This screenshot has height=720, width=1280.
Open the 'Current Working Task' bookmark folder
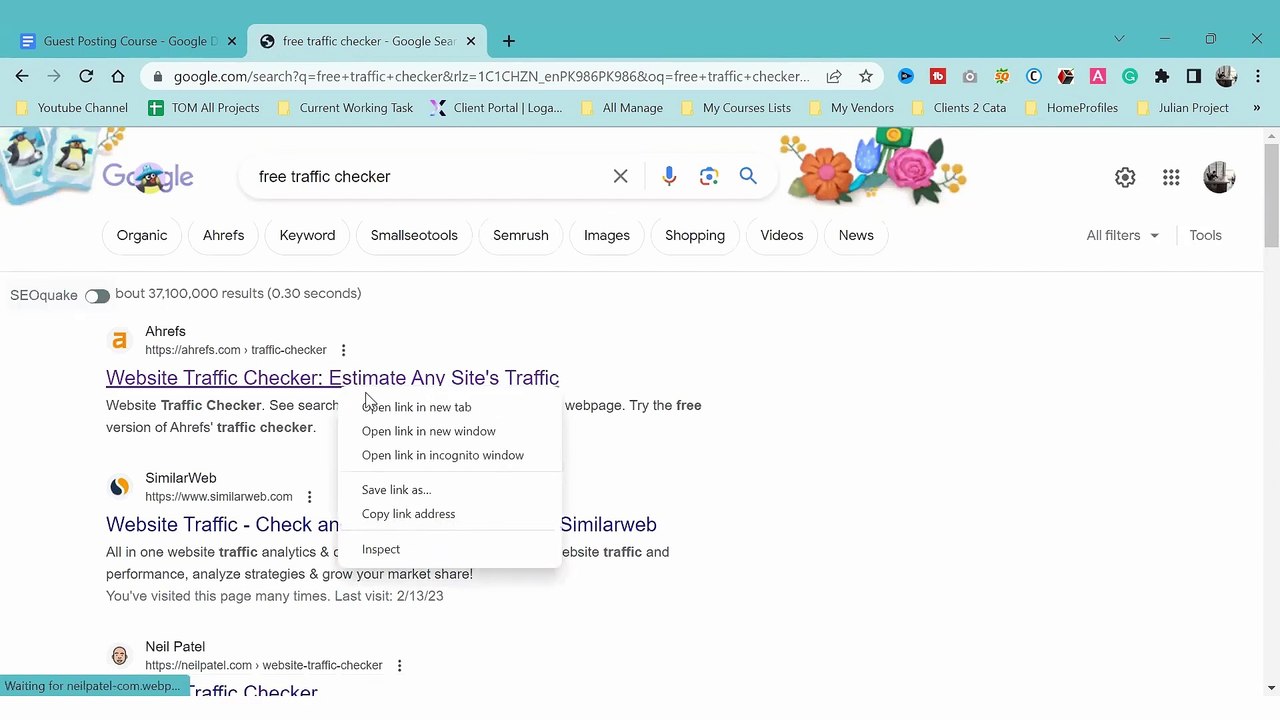pyautogui.click(x=344, y=108)
